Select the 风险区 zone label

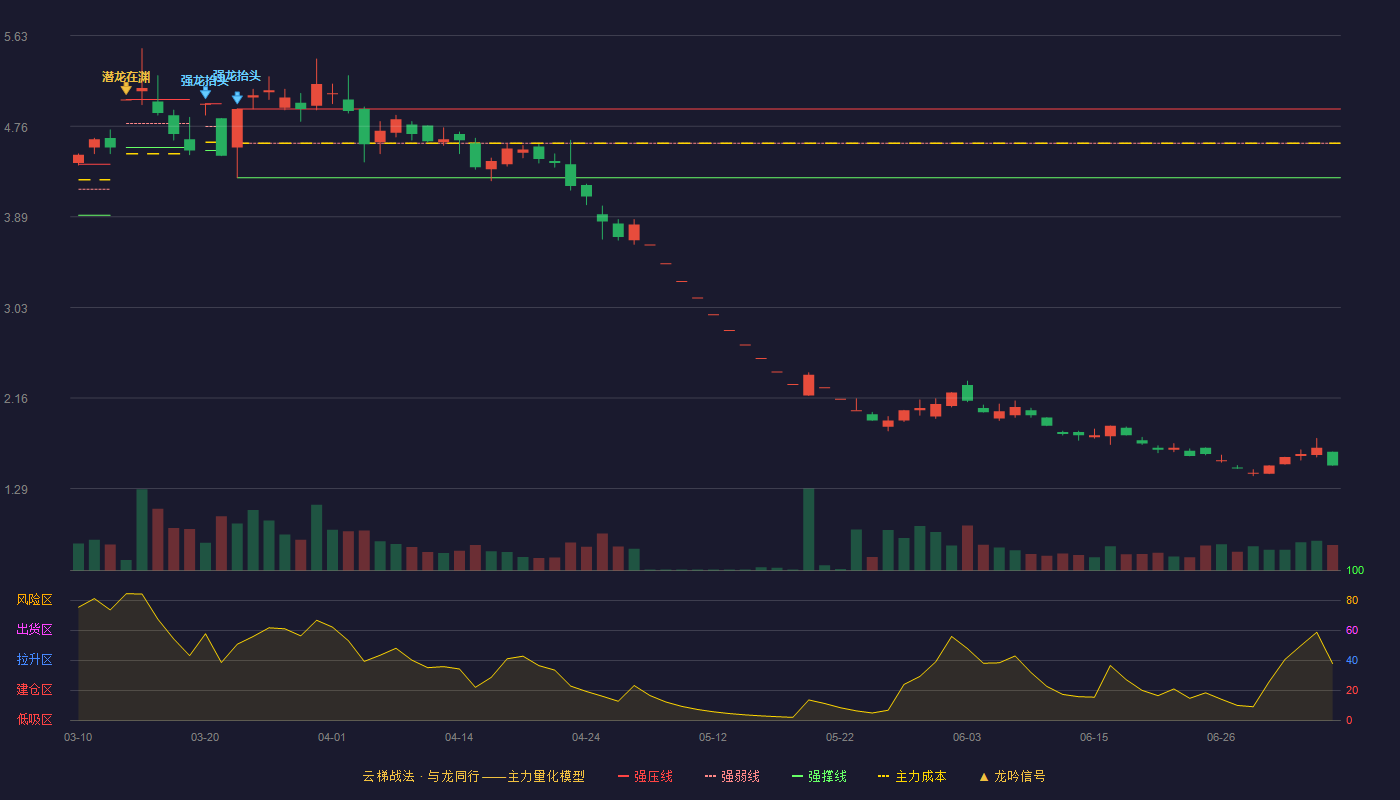click(x=34, y=600)
